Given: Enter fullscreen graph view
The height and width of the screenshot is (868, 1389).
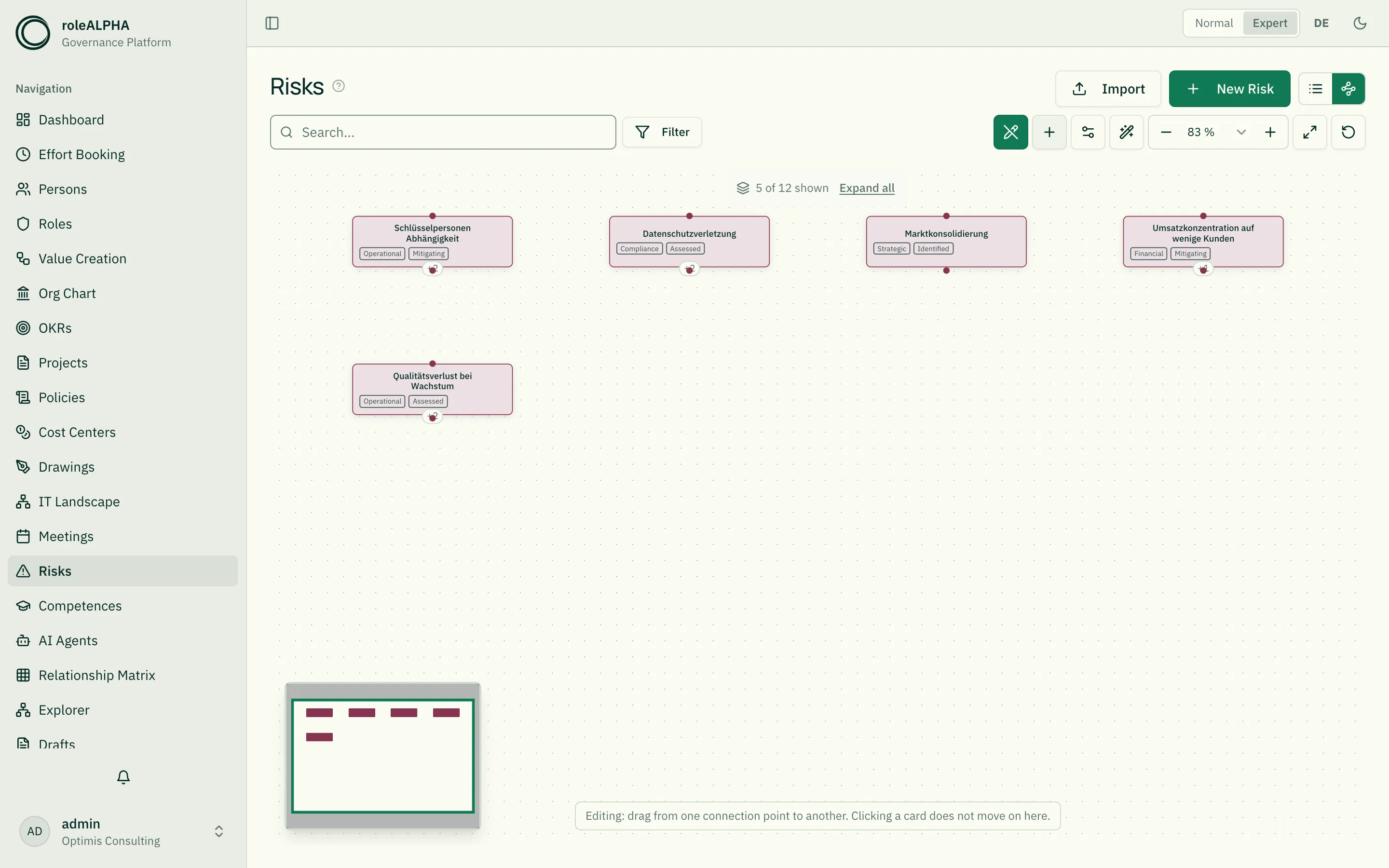Looking at the screenshot, I should (1309, 132).
